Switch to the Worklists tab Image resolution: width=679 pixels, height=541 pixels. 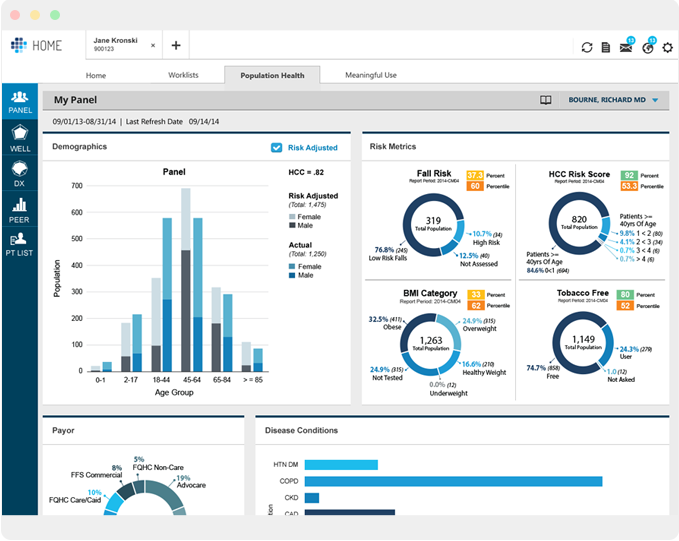183,75
